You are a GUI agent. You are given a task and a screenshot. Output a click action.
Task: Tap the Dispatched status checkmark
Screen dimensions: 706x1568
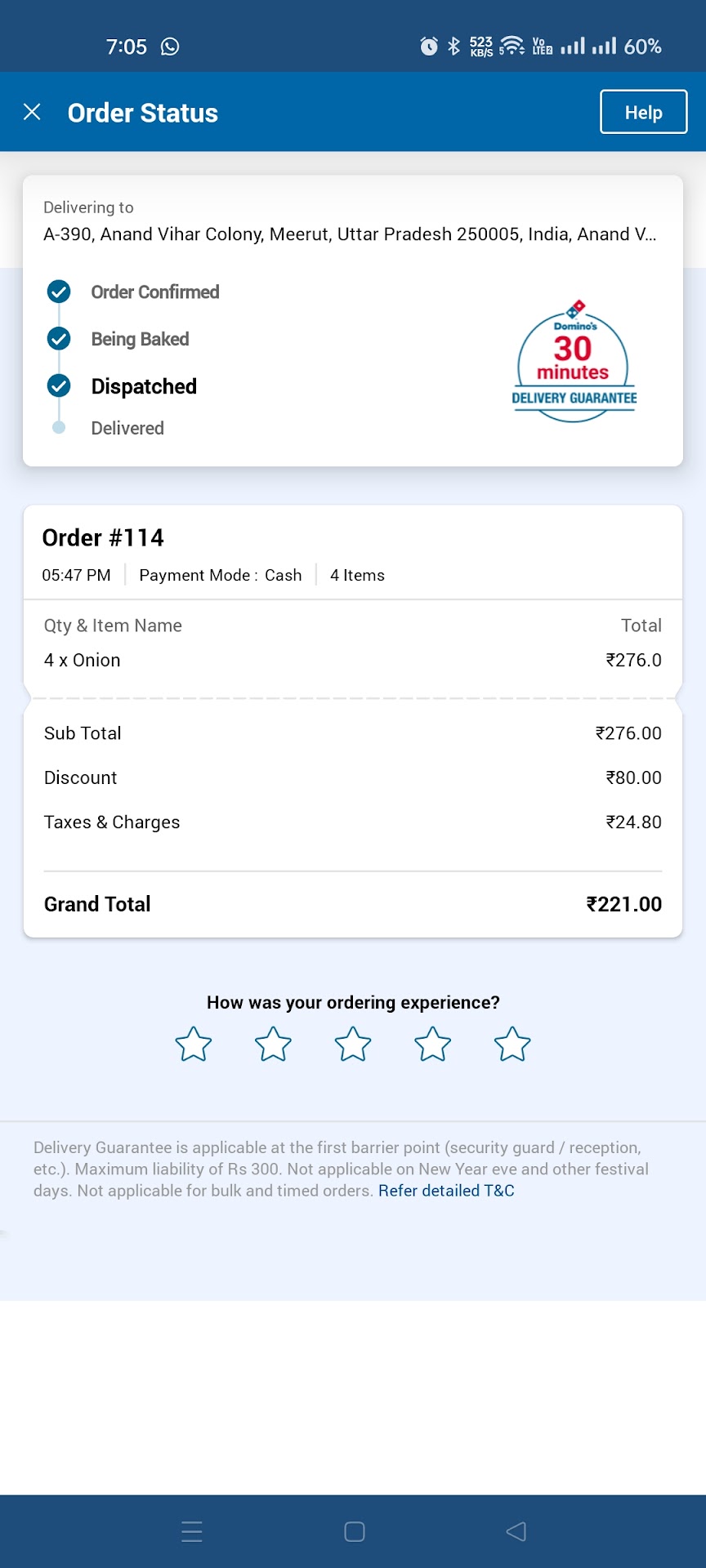[59, 385]
